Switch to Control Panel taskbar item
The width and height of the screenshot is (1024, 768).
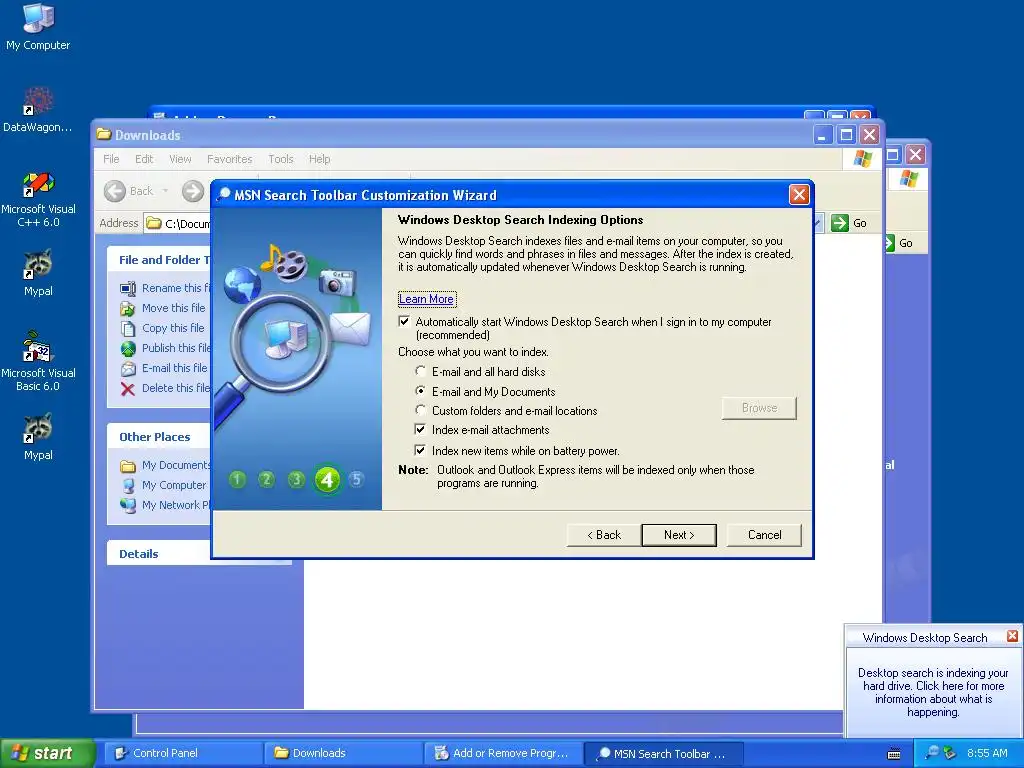[x=183, y=753]
